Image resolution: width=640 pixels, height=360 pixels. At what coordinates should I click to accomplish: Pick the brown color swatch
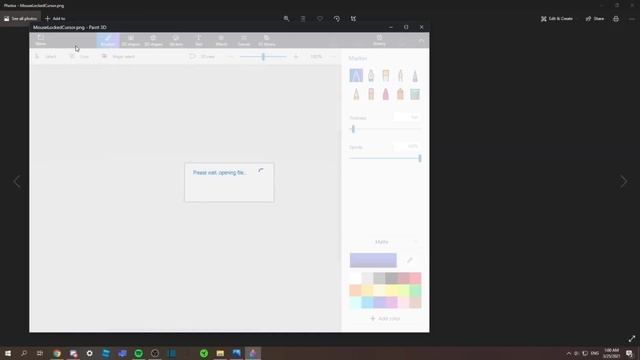pos(415,302)
